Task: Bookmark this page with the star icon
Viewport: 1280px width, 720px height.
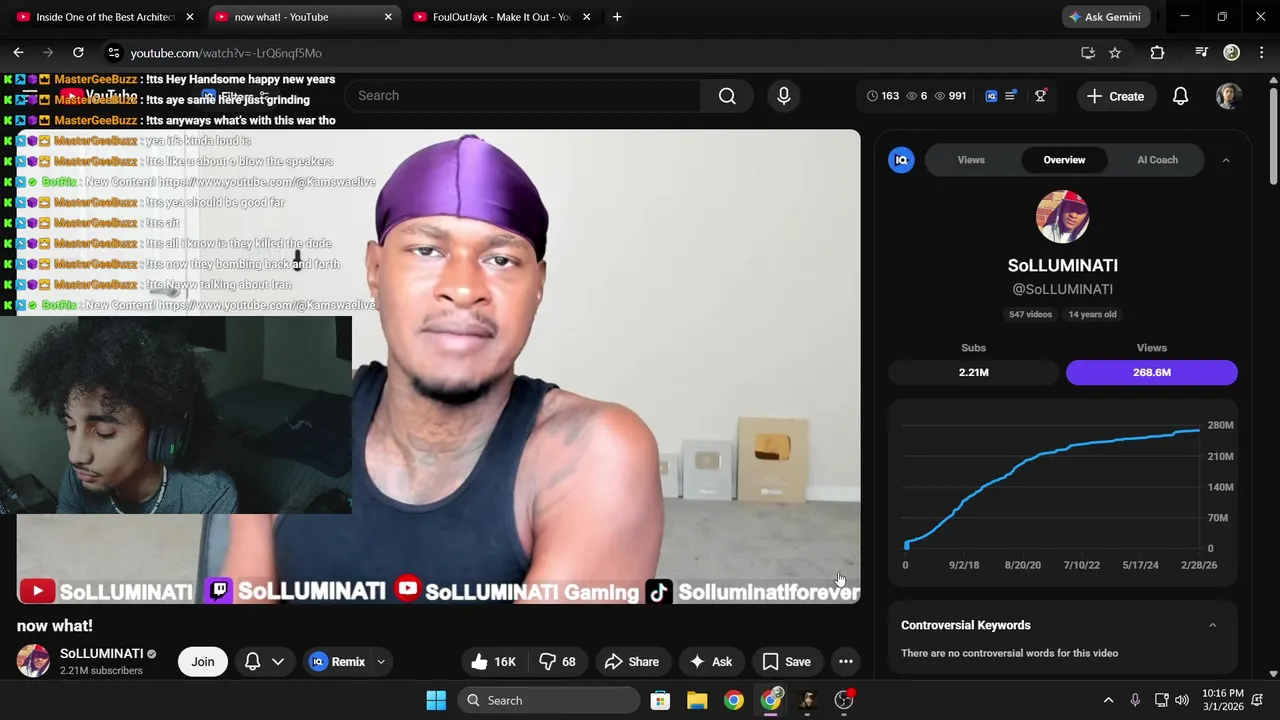Action: click(x=1115, y=53)
